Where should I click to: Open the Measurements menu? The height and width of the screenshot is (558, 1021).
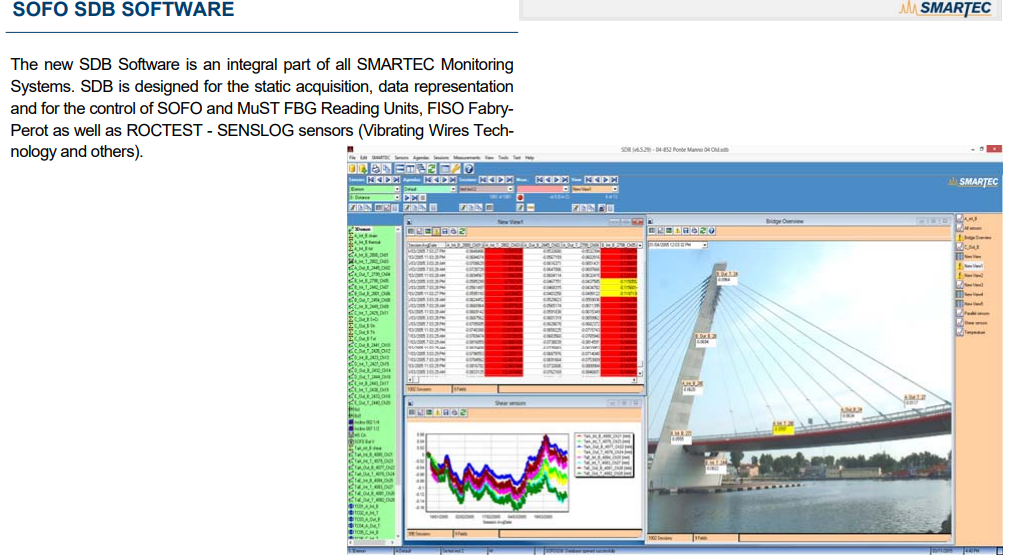point(467,158)
